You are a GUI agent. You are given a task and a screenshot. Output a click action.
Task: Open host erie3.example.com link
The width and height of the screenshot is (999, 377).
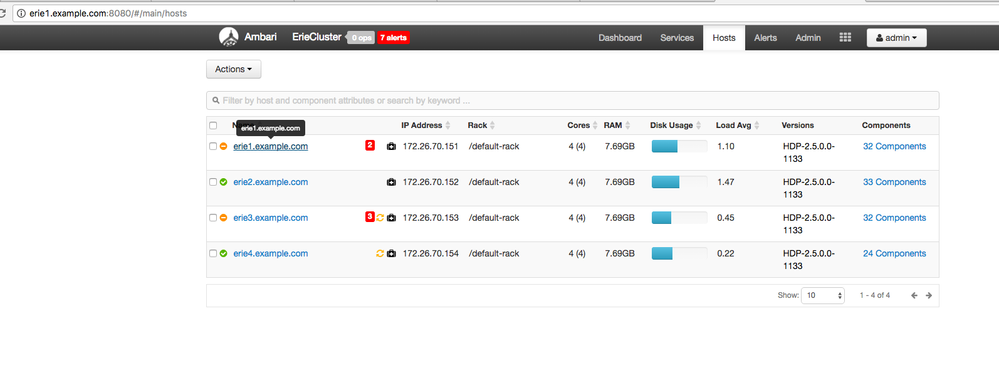pyautogui.click(x=271, y=218)
